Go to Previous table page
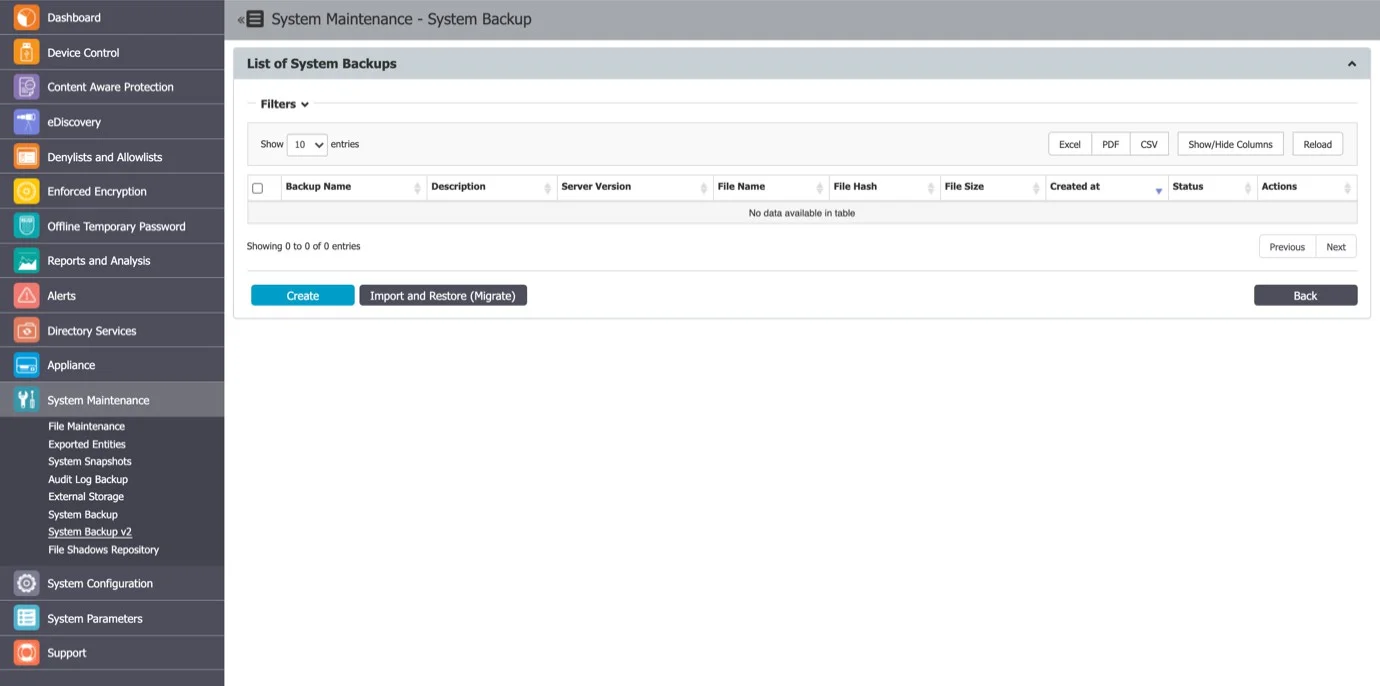1380x686 pixels. point(1287,247)
